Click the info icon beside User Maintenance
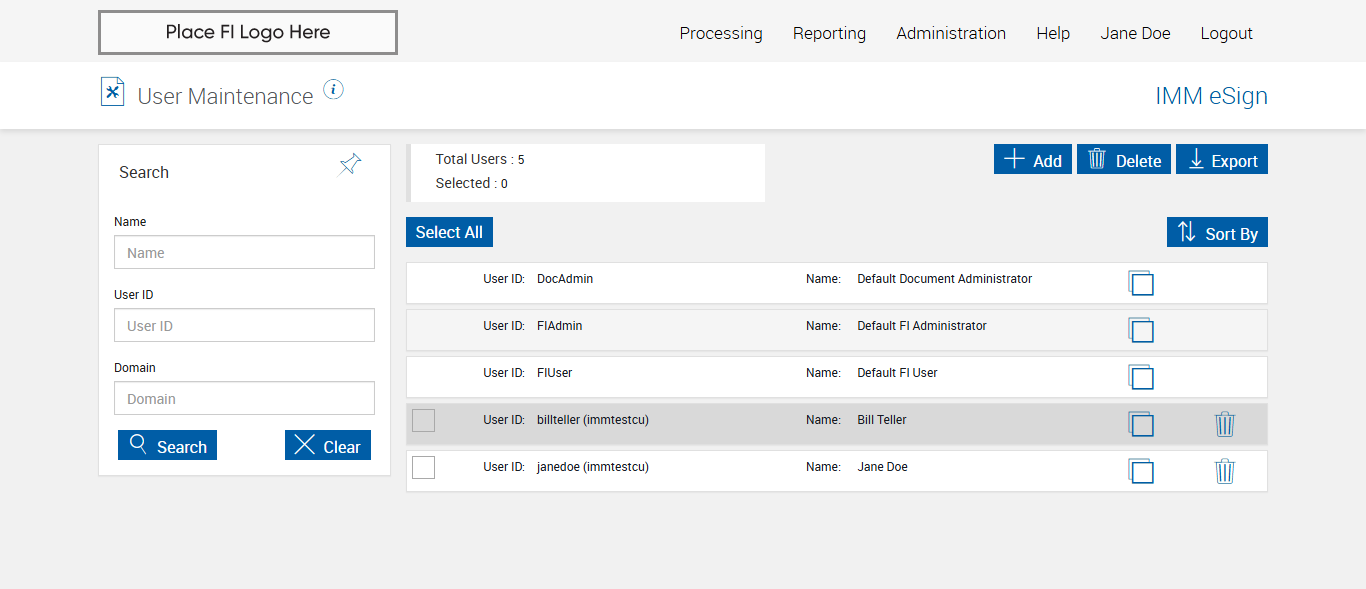This screenshot has height=589, width=1366. click(x=334, y=90)
